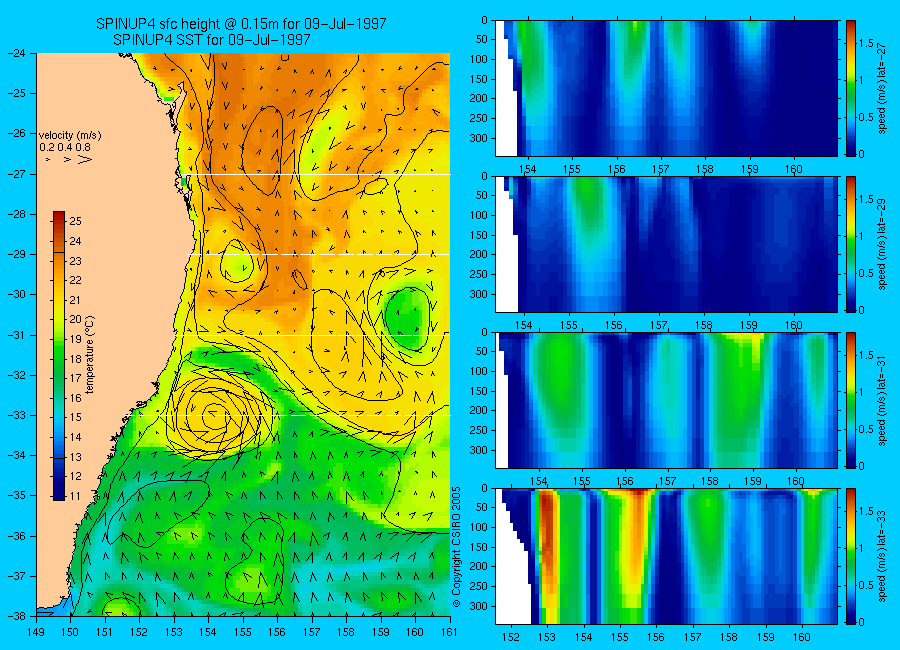Screen dimensions: 900x650
Task: Click the 0.5 tick on lat=-33 speed colorbar
Action: point(866,585)
